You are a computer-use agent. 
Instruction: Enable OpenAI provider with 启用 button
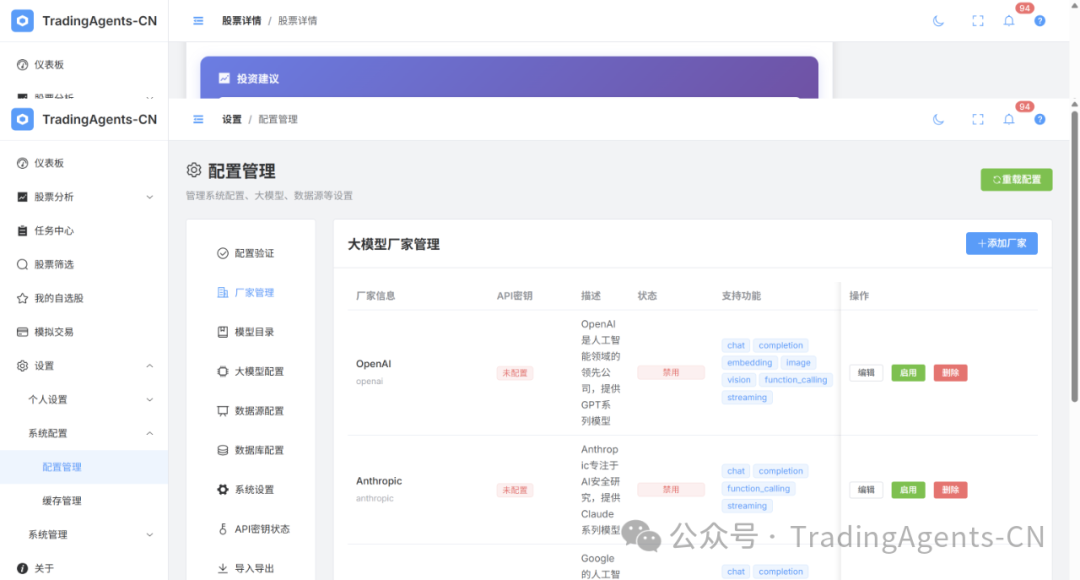[x=908, y=373]
